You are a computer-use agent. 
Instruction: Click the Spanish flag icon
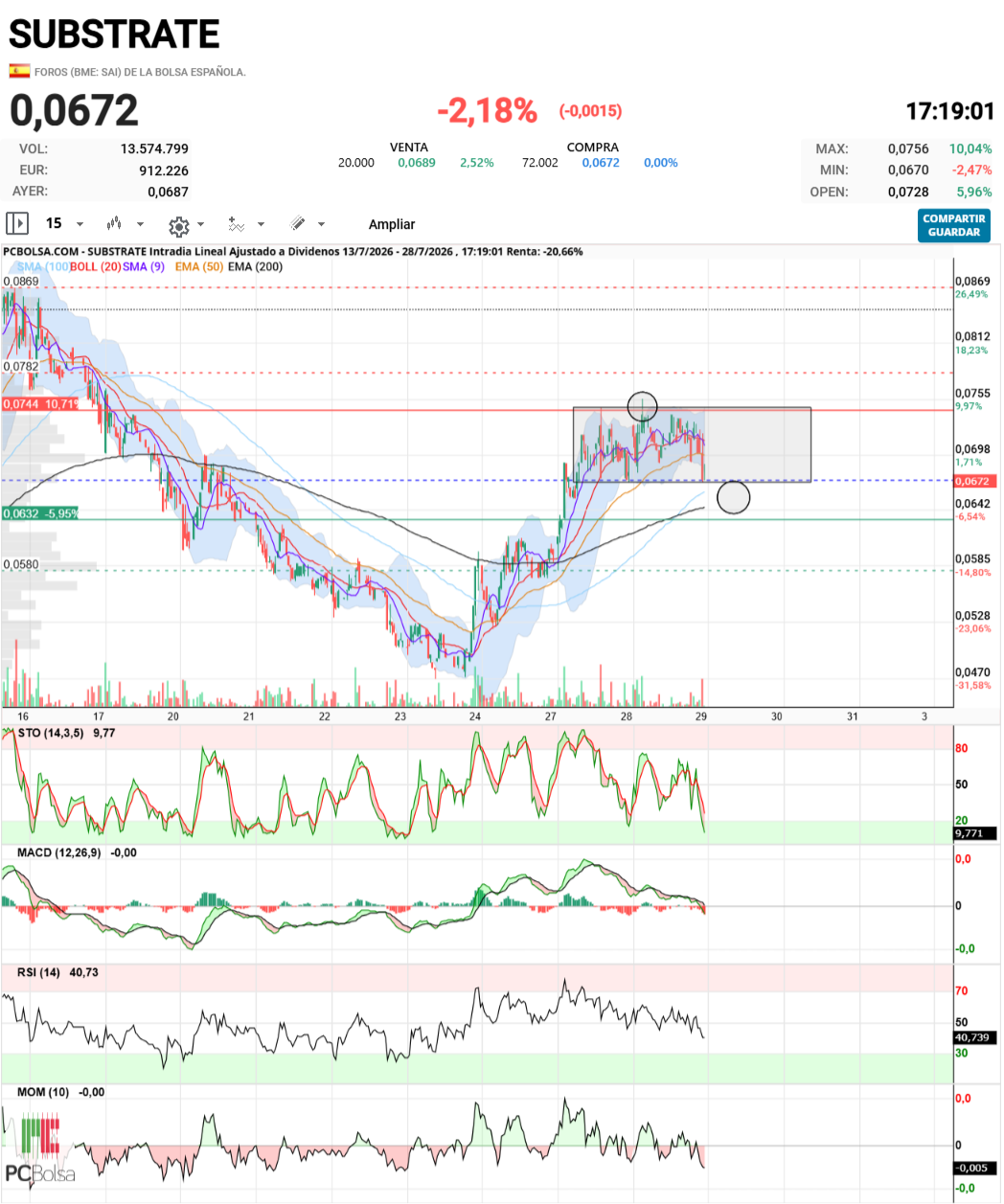19,71
